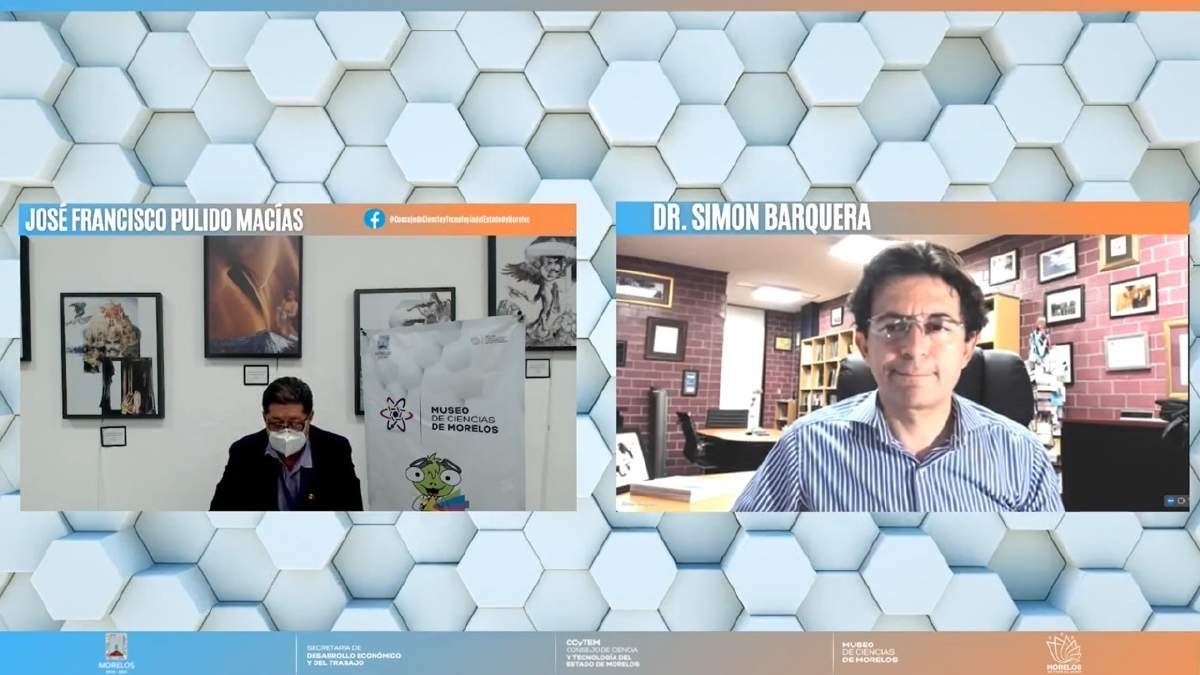Click the Facebook icon in the banner
This screenshot has width=1200, height=675.
point(374,219)
